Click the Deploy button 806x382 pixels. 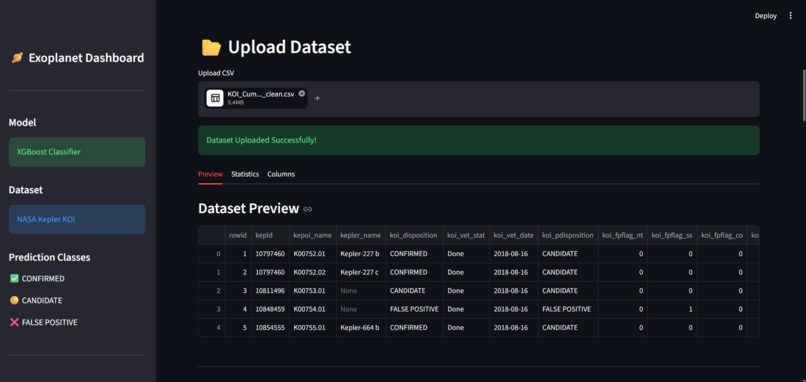point(765,16)
